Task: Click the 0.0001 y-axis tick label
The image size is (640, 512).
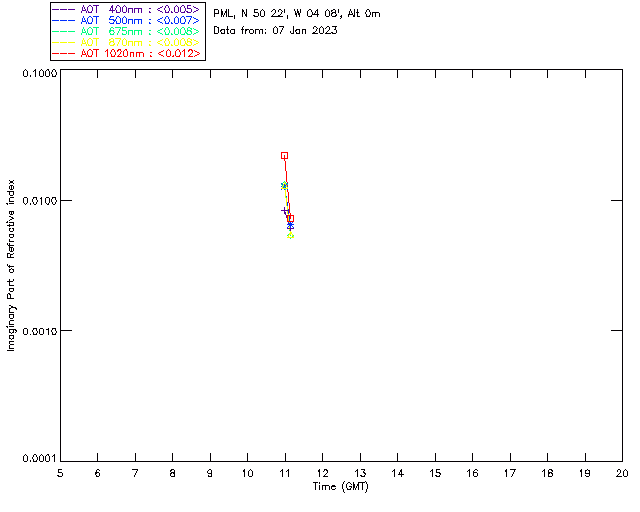Action: click(40, 459)
